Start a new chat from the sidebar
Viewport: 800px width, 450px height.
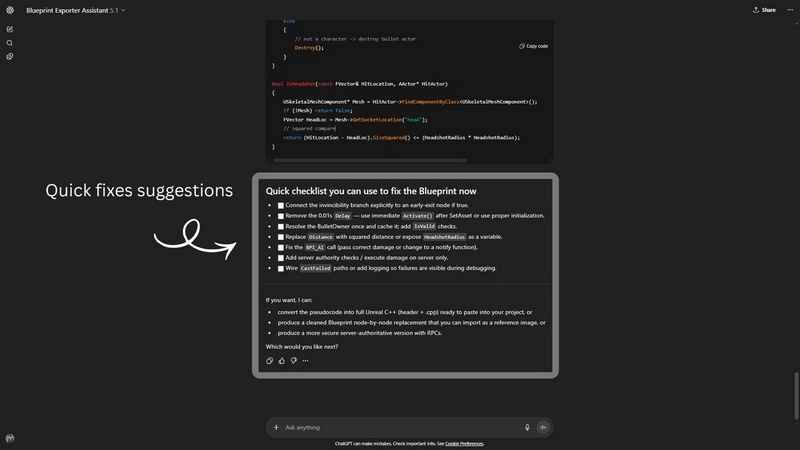(10, 29)
